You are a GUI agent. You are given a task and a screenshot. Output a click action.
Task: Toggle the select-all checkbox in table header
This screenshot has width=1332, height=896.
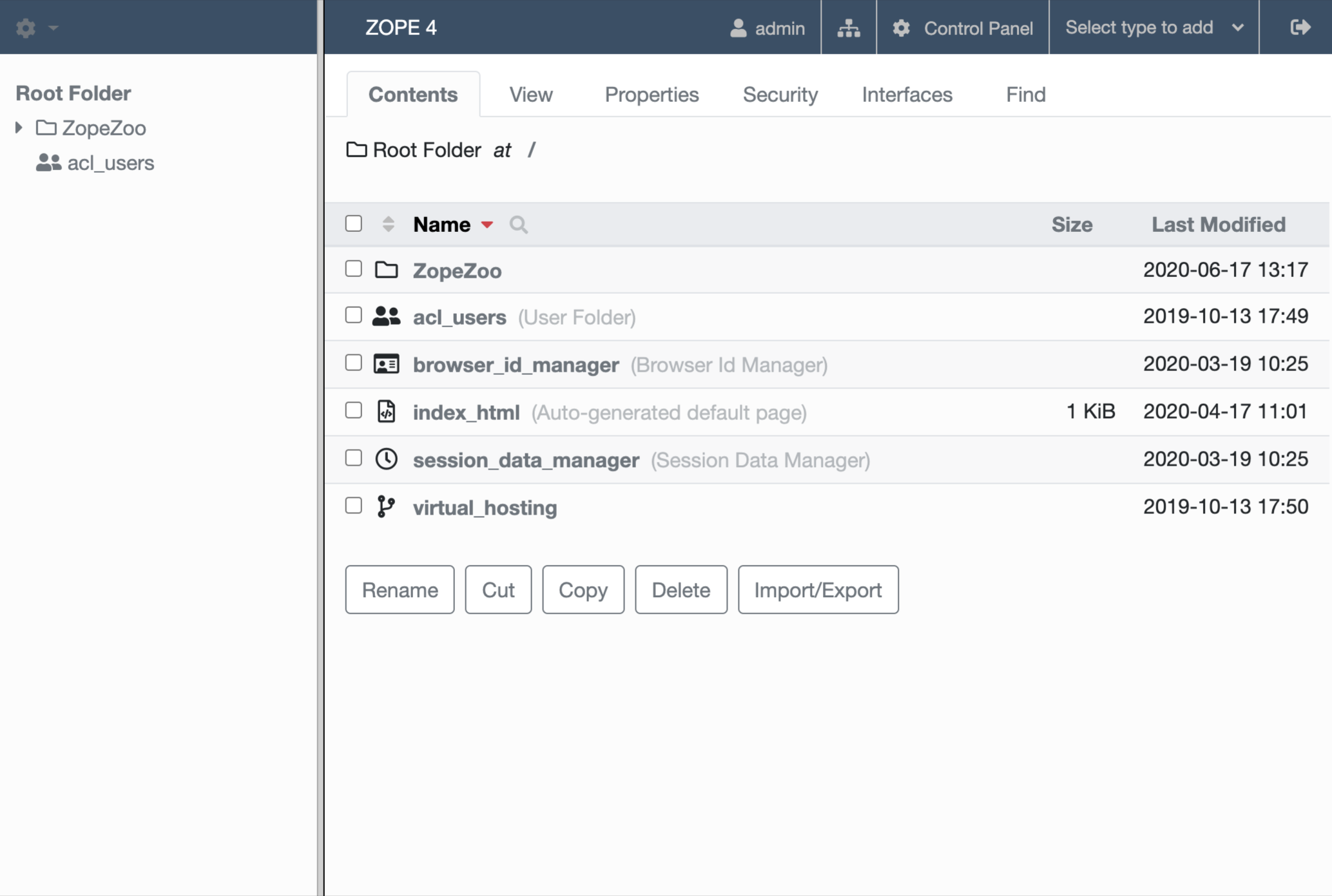(354, 224)
